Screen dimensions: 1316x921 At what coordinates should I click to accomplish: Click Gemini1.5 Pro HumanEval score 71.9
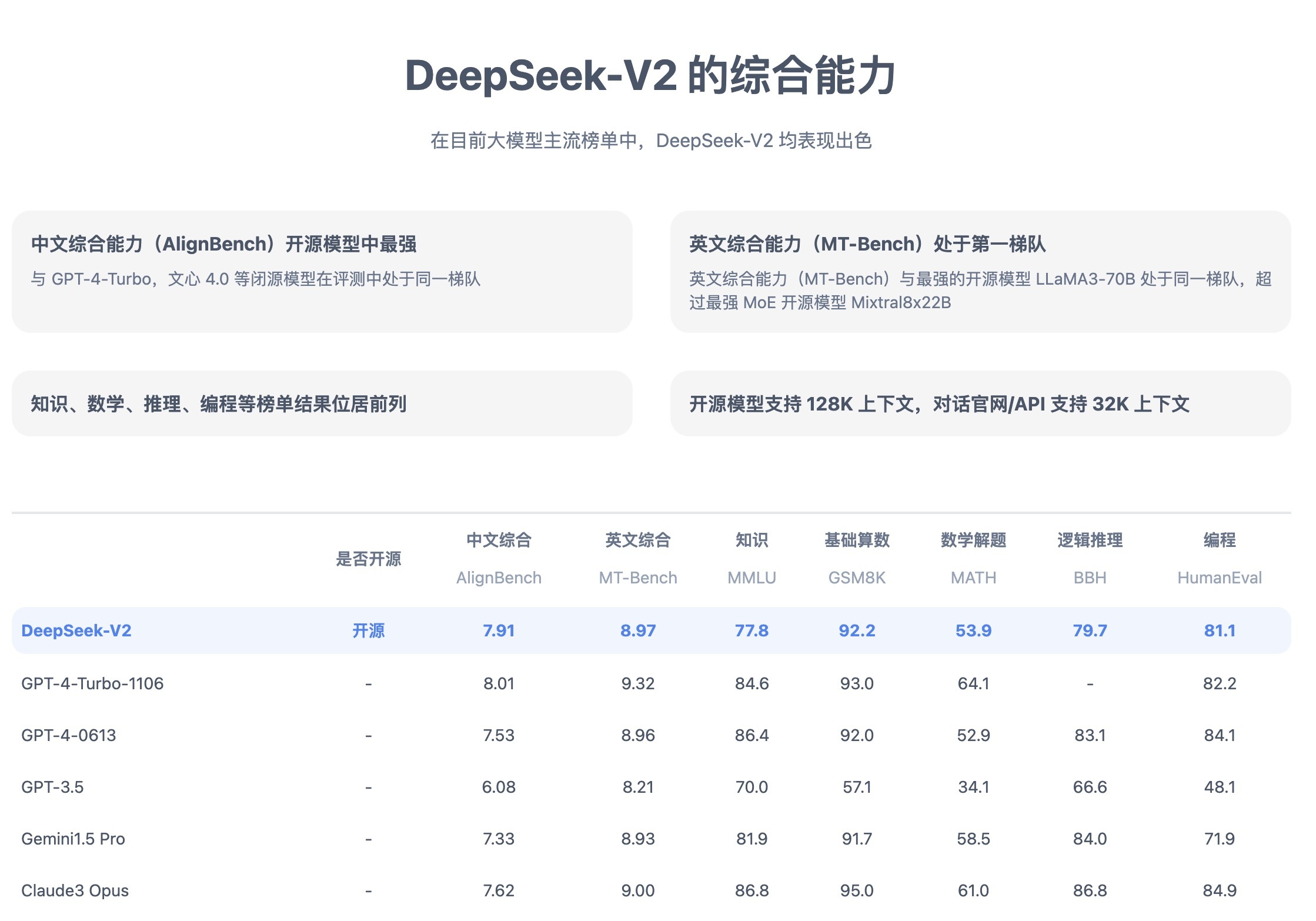point(1220,839)
